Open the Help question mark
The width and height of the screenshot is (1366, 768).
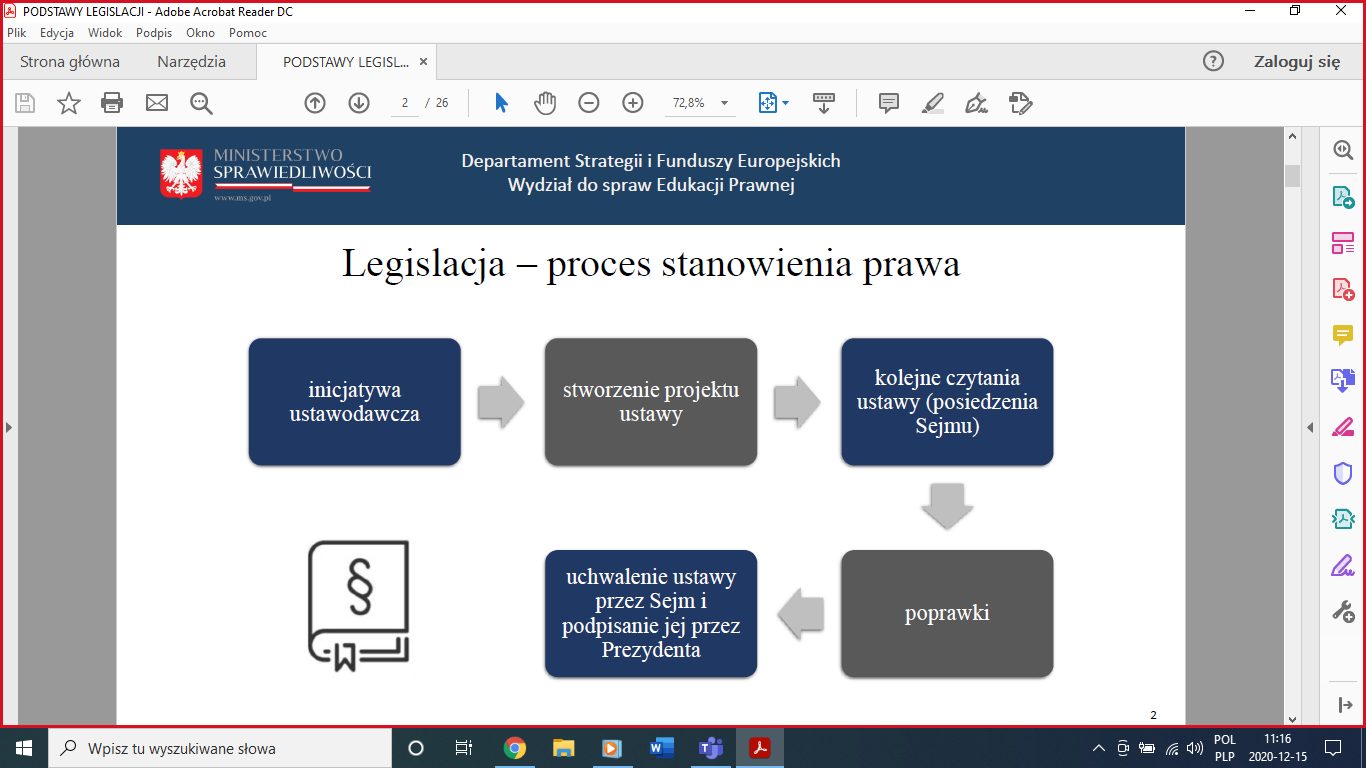tap(1213, 61)
